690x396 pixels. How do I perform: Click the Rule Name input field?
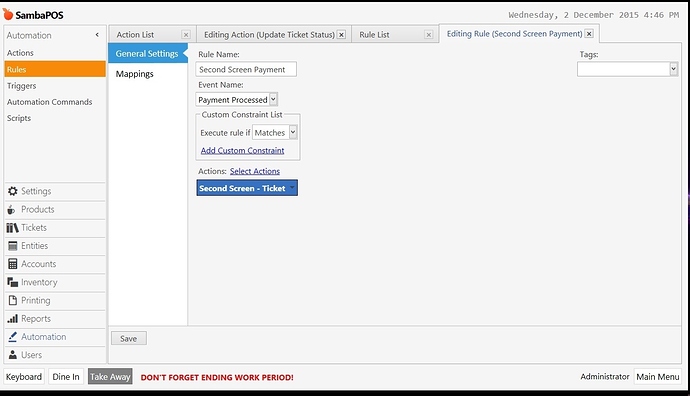[246, 69]
